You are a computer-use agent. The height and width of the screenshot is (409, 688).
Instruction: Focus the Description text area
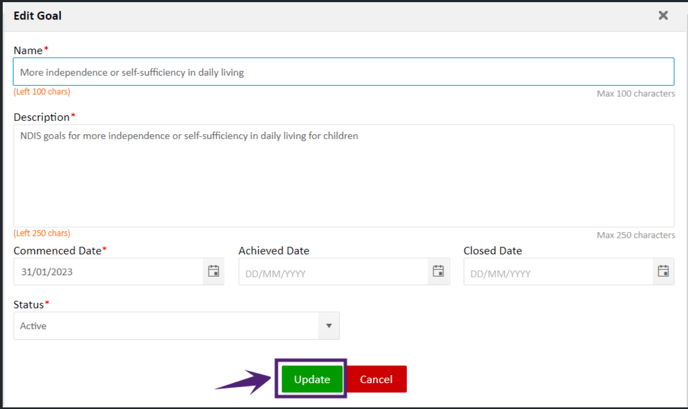pos(344,176)
